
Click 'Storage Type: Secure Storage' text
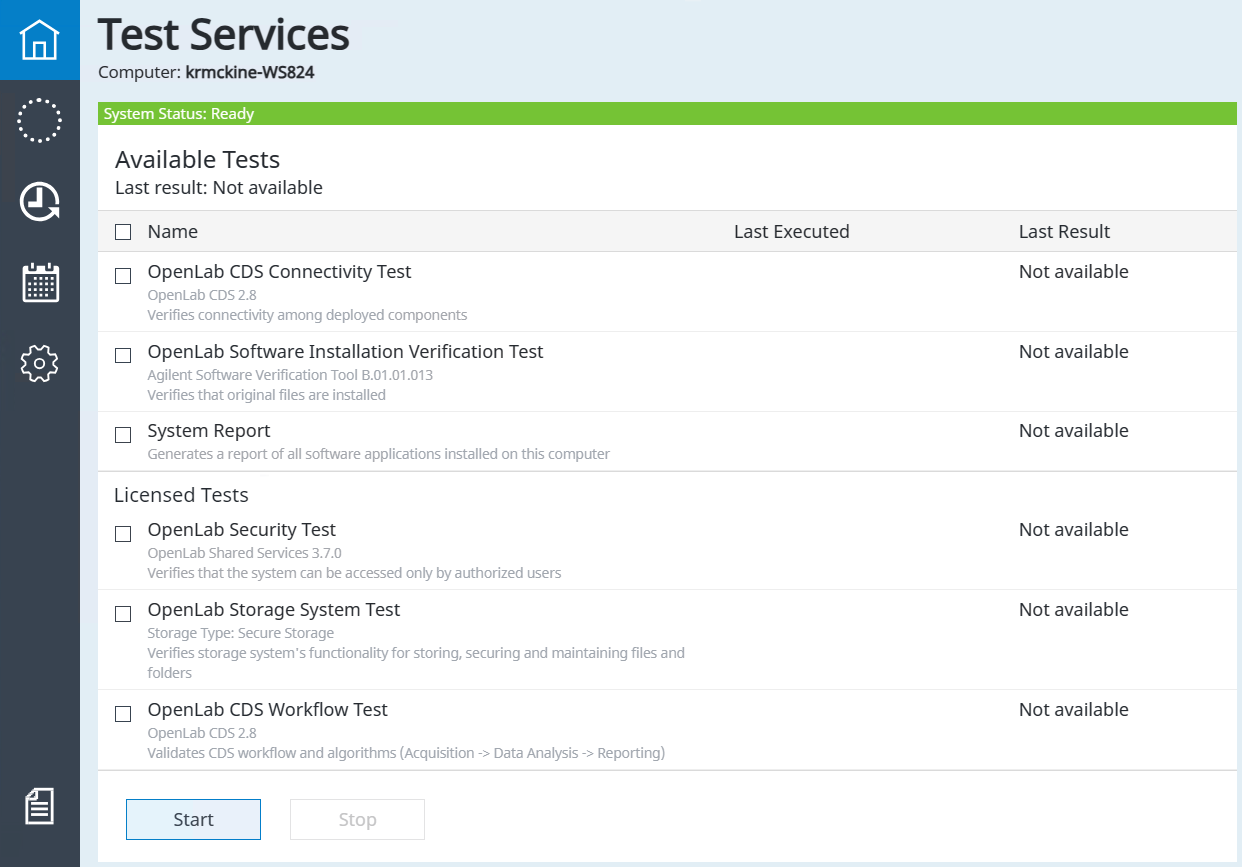241,633
